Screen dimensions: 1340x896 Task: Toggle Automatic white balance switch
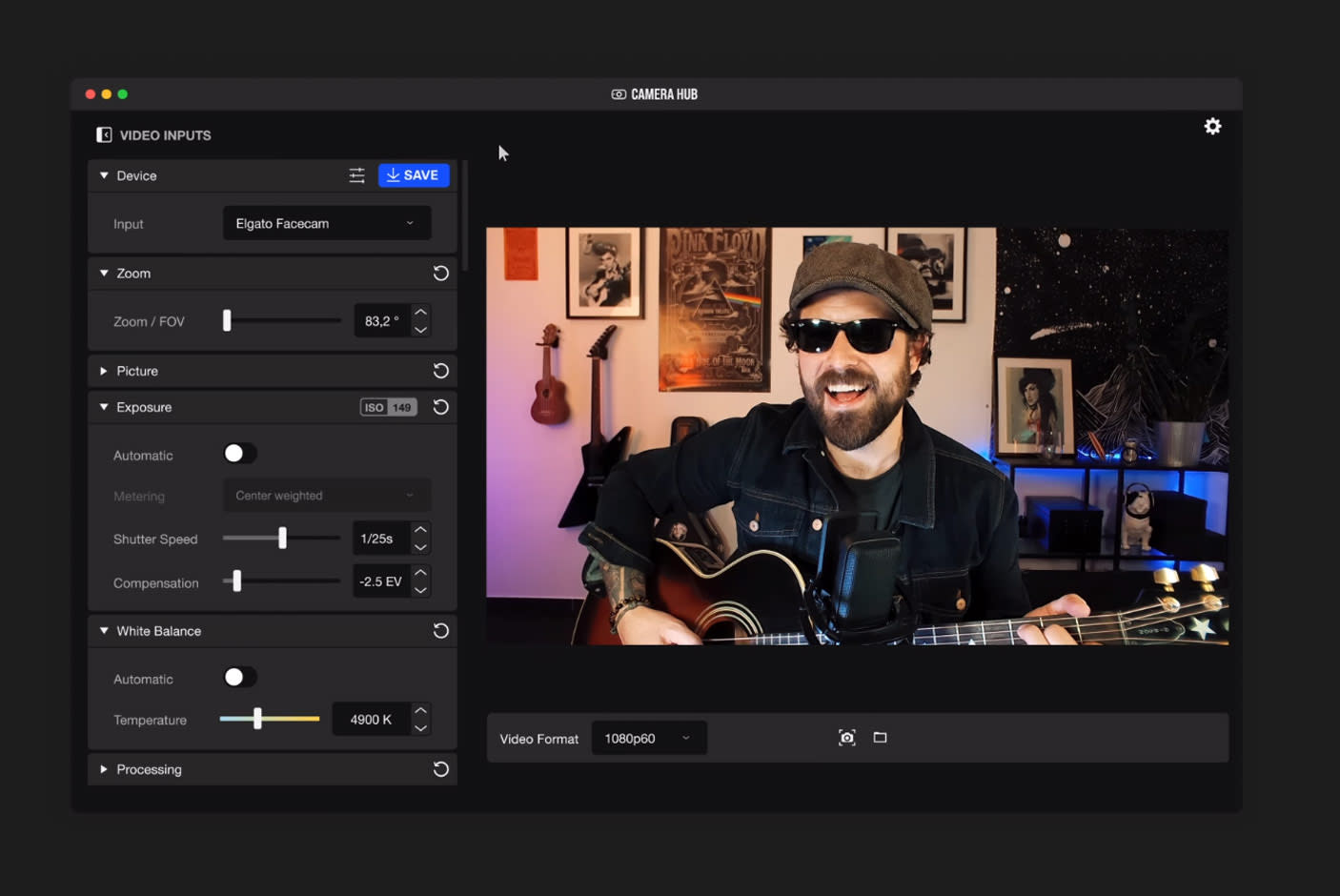coord(239,678)
